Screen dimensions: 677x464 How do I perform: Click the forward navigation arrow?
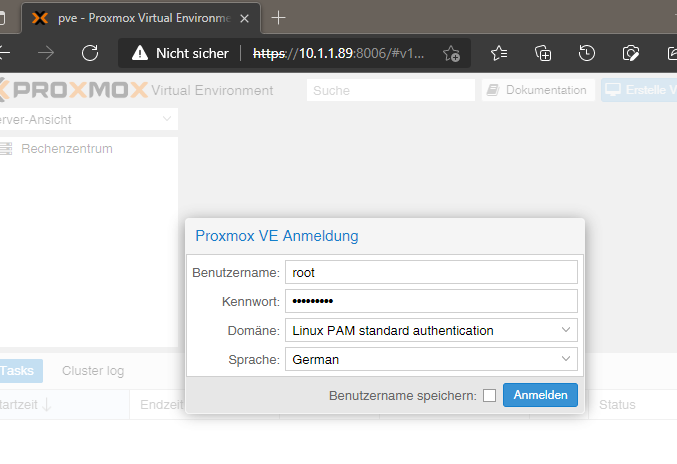[46, 53]
